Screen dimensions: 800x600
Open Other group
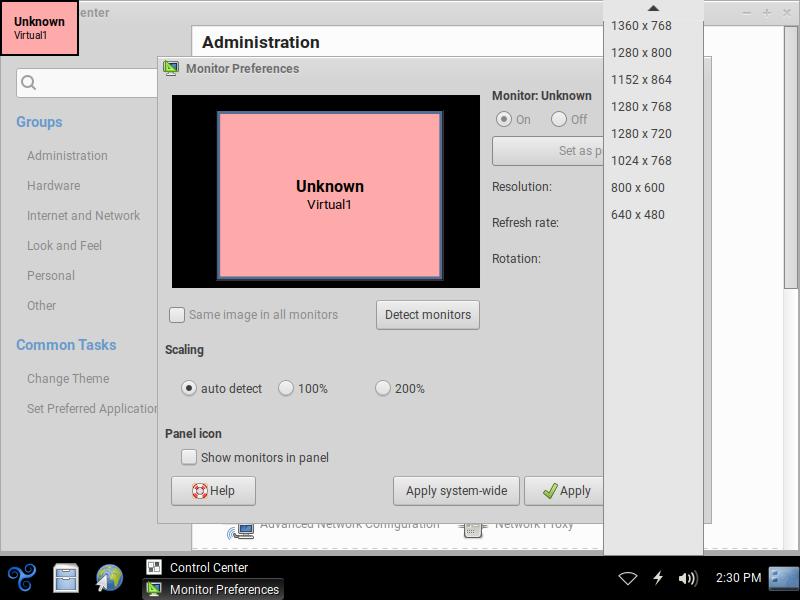(x=41, y=306)
